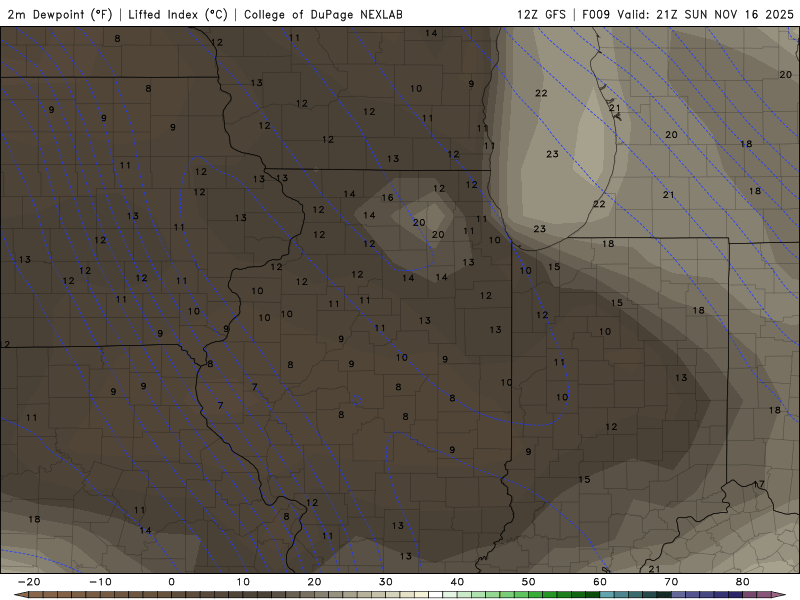Click the 'F009' forecast hour text
Viewport: 800px width, 600px height.
(x=596, y=14)
